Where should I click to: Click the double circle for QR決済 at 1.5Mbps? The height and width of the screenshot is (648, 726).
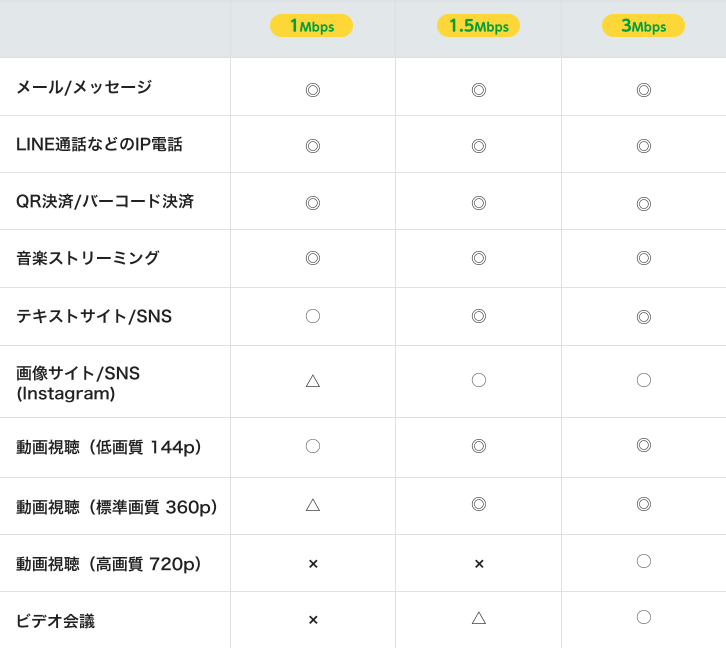[x=478, y=203]
